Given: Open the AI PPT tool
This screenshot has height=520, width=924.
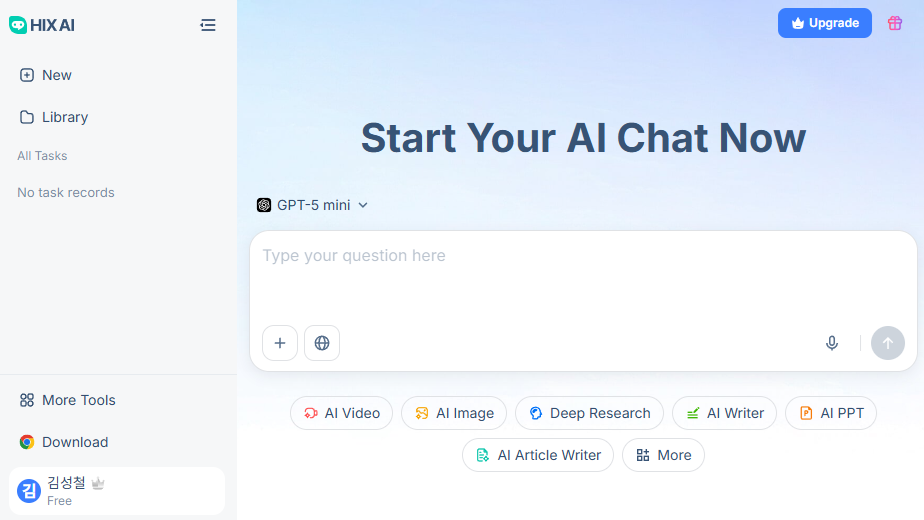Looking at the screenshot, I should pos(830,413).
